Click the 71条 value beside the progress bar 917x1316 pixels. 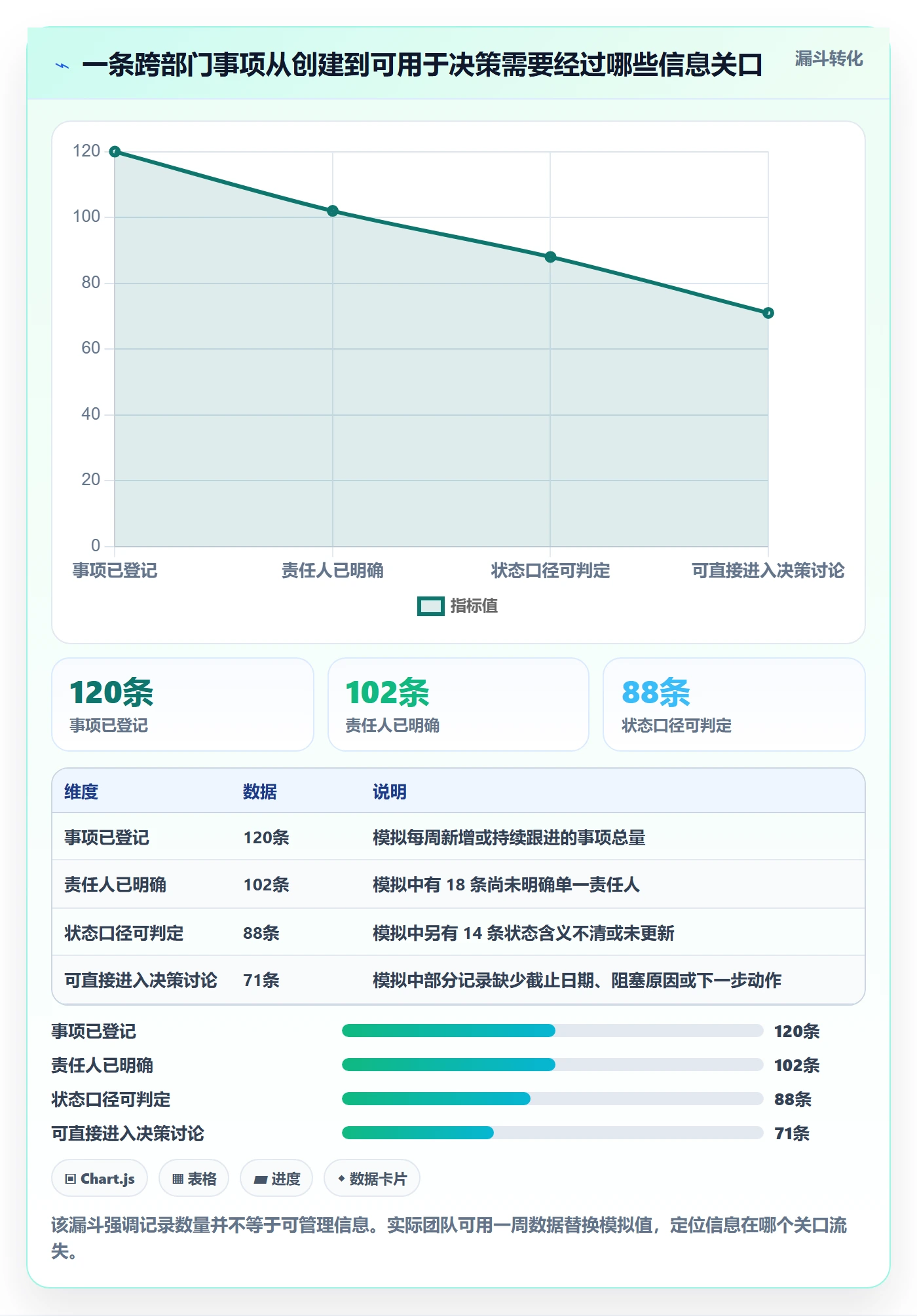[x=792, y=1133]
